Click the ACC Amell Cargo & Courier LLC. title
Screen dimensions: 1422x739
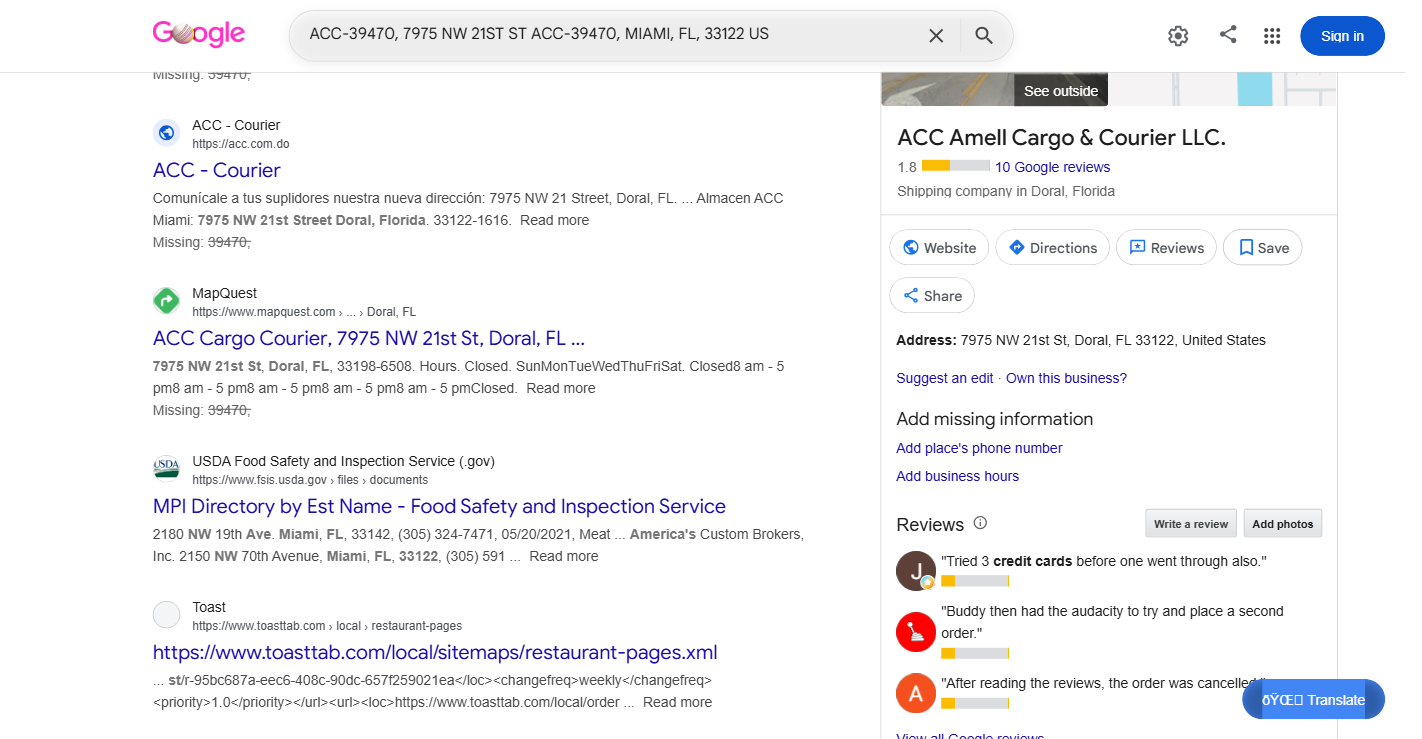(1061, 138)
